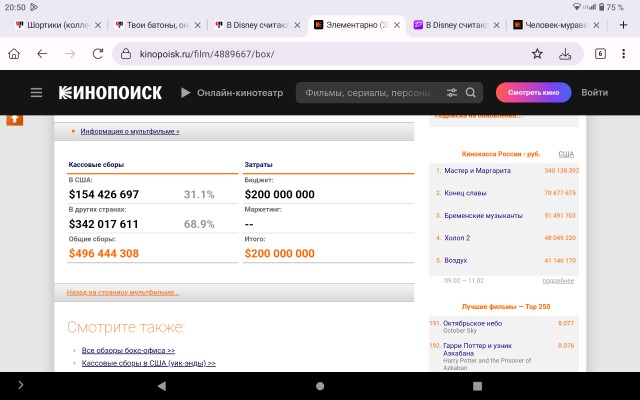This screenshot has height=400, width=640.
Task: Click the Смотреть кино button
Action: click(x=533, y=93)
